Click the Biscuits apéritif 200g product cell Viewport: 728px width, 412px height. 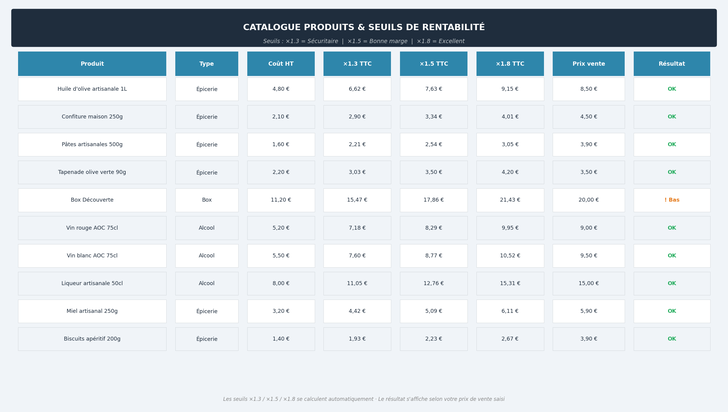tap(92, 339)
